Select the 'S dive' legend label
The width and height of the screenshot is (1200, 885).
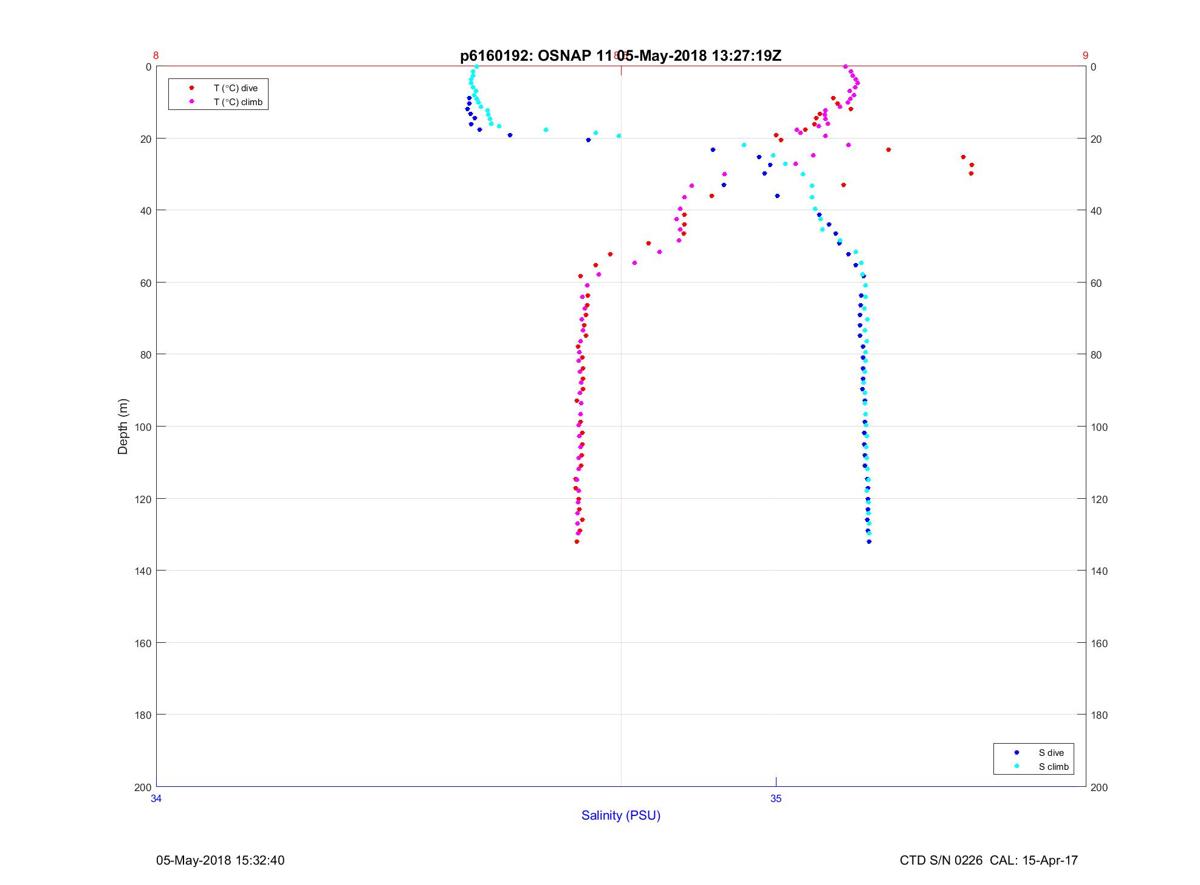[1050, 752]
